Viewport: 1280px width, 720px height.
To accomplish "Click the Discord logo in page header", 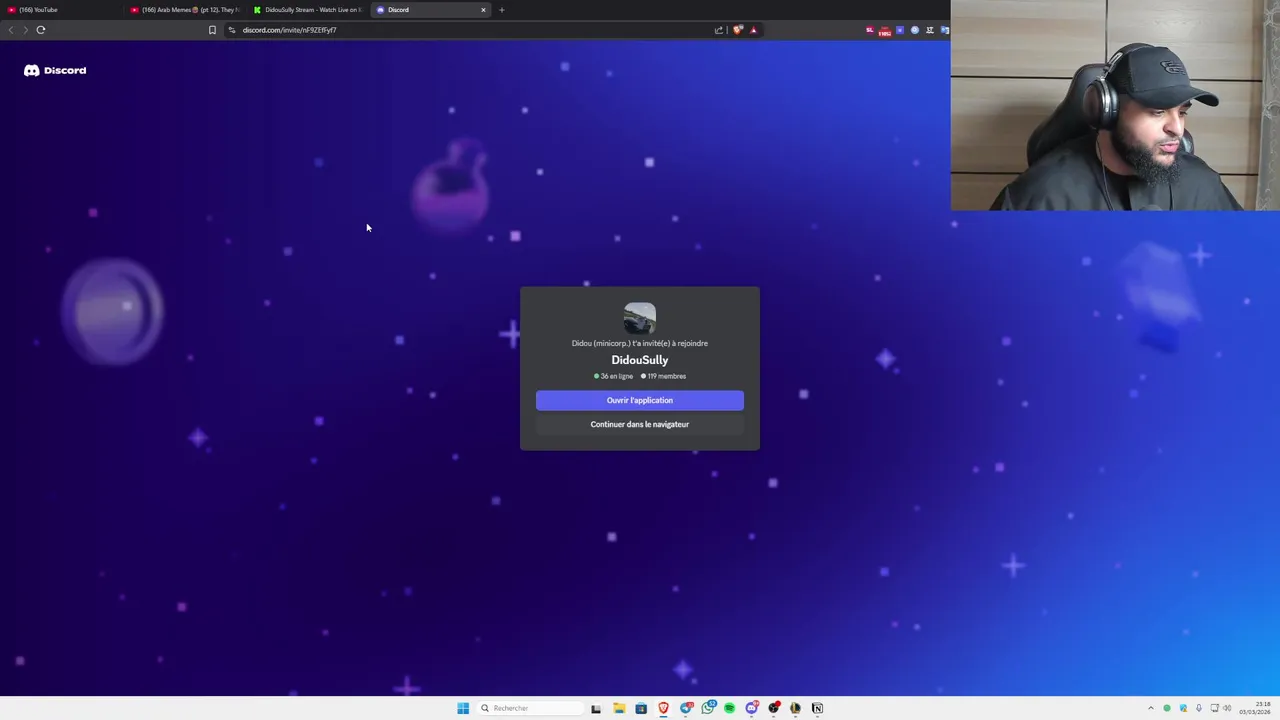I will (55, 70).
